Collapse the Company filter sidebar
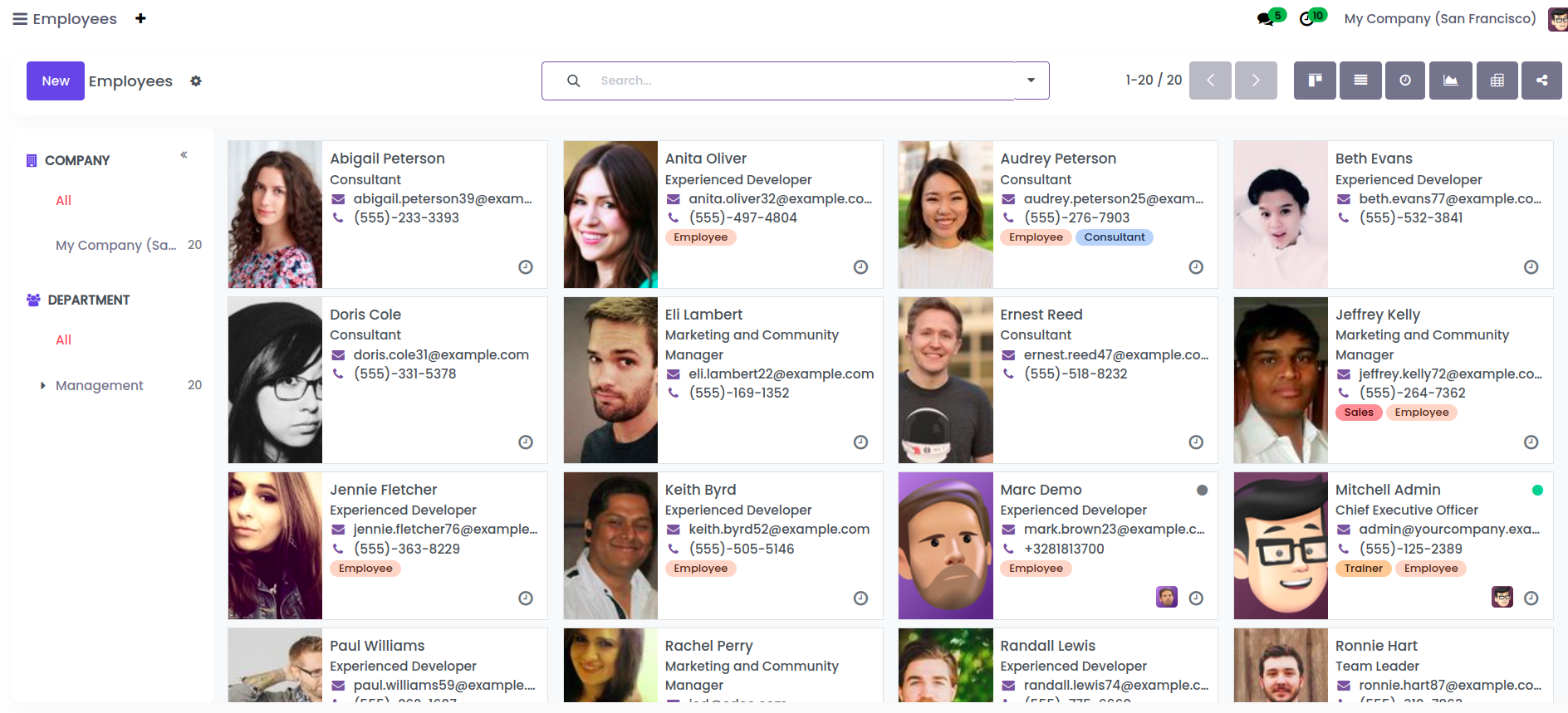 (184, 154)
